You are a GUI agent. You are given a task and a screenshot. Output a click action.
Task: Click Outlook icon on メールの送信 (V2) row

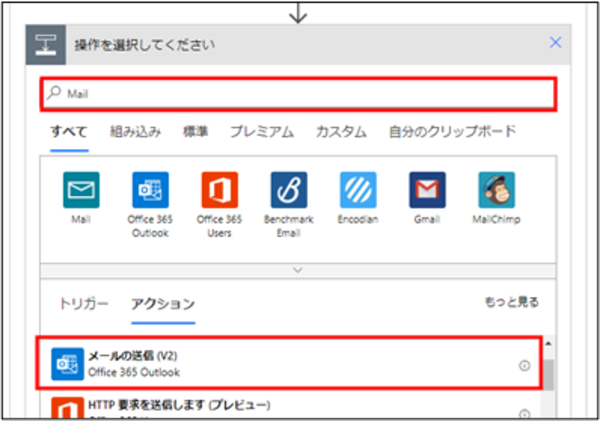tap(67, 364)
